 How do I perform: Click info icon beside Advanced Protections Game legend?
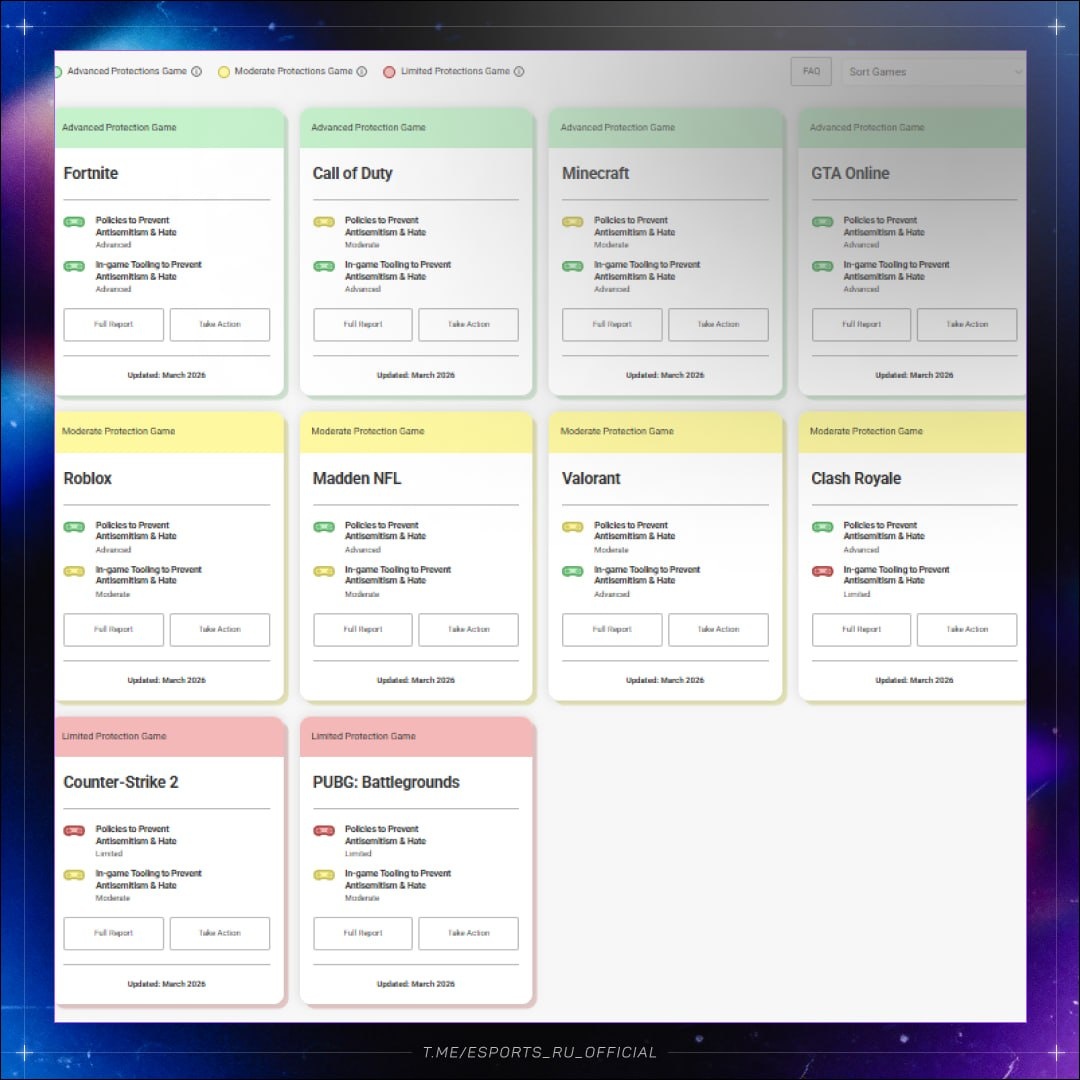196,72
